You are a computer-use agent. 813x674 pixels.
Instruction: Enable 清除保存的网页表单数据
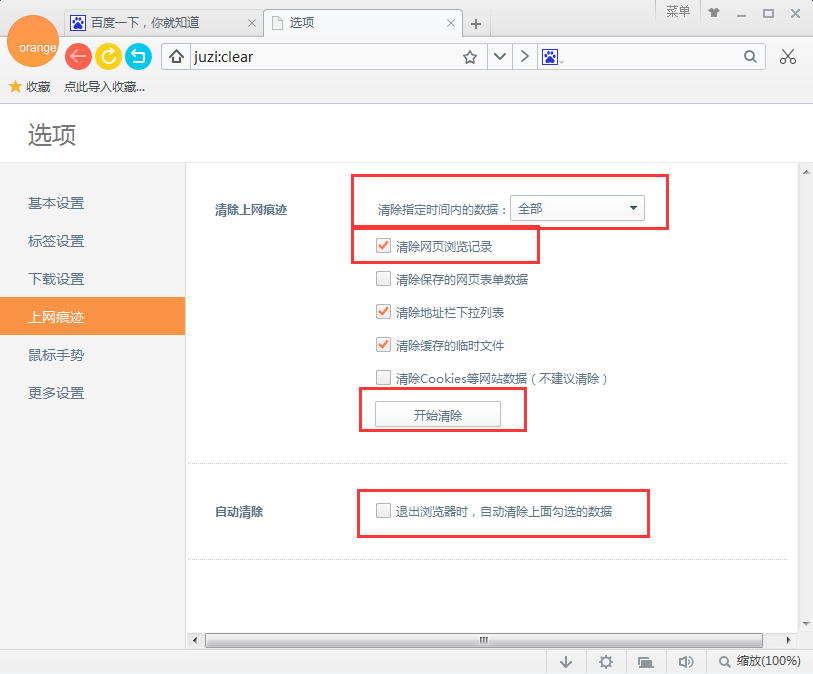click(x=383, y=279)
